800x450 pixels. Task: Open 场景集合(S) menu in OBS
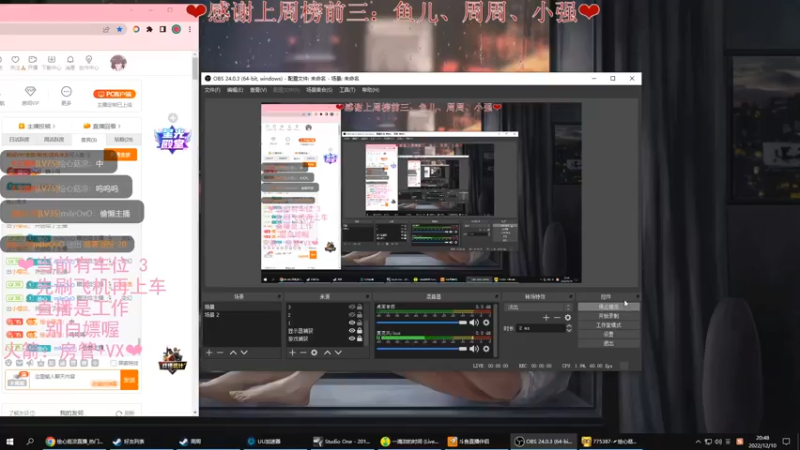point(319,90)
